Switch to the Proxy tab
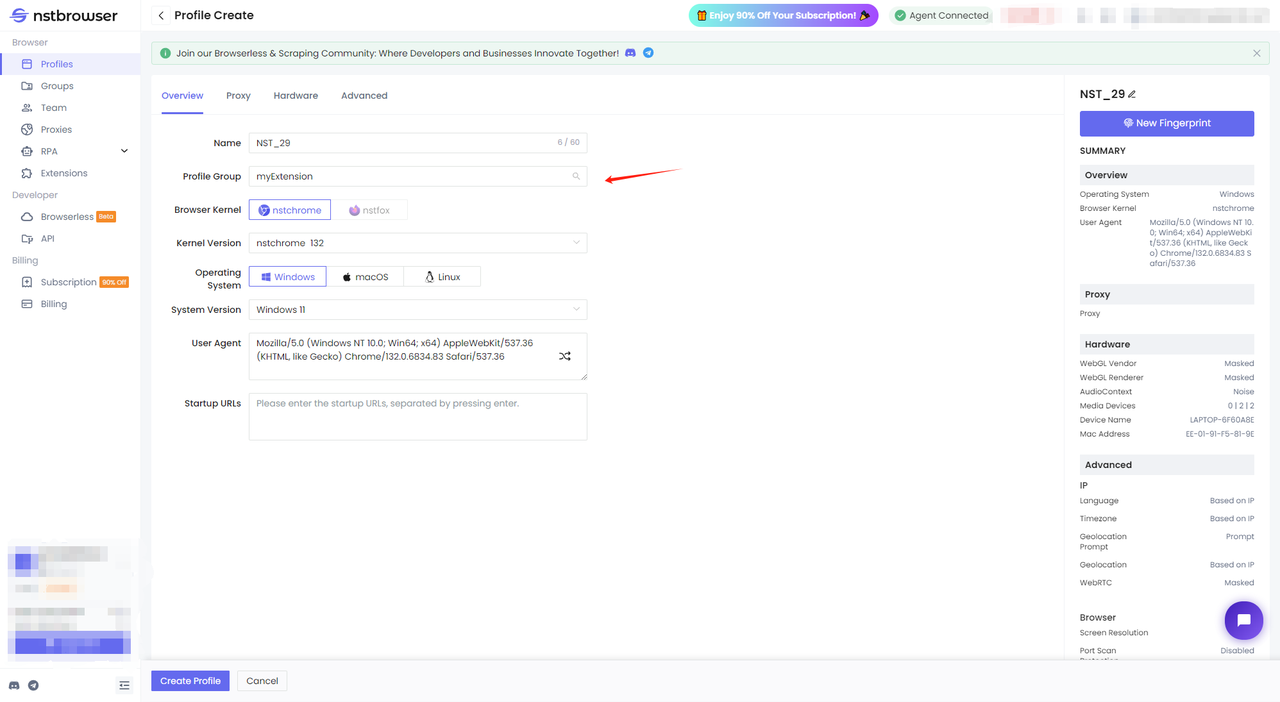Screen dimensions: 1280x702 (x=238, y=96)
